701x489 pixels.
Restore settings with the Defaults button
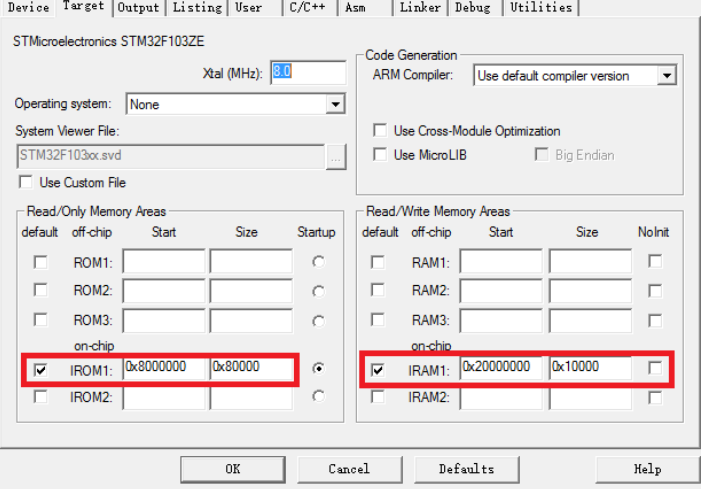466,469
